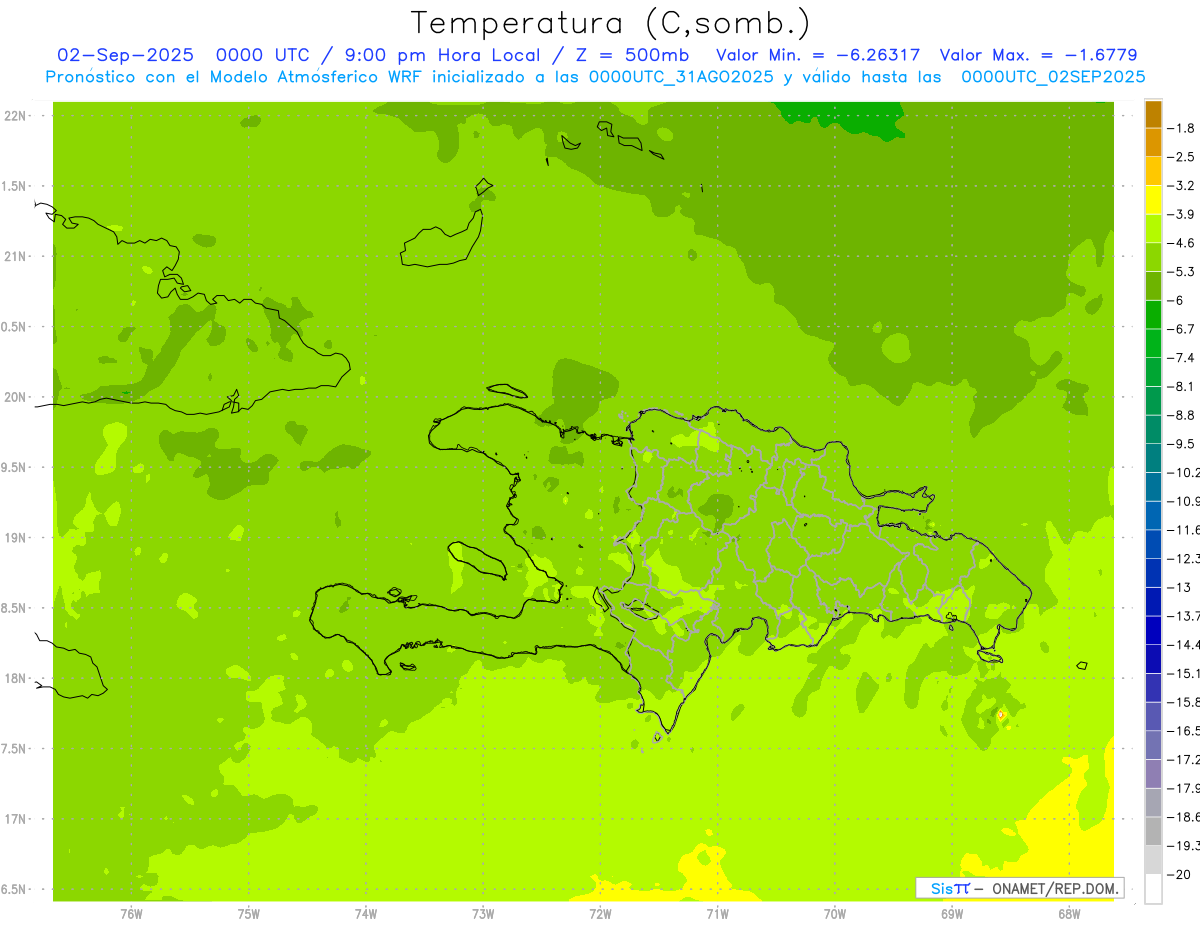Image resolution: width=1200 pixels, height=927 pixels.
Task: Select the dark orange swatch above -1.8
Action: 1153,114
